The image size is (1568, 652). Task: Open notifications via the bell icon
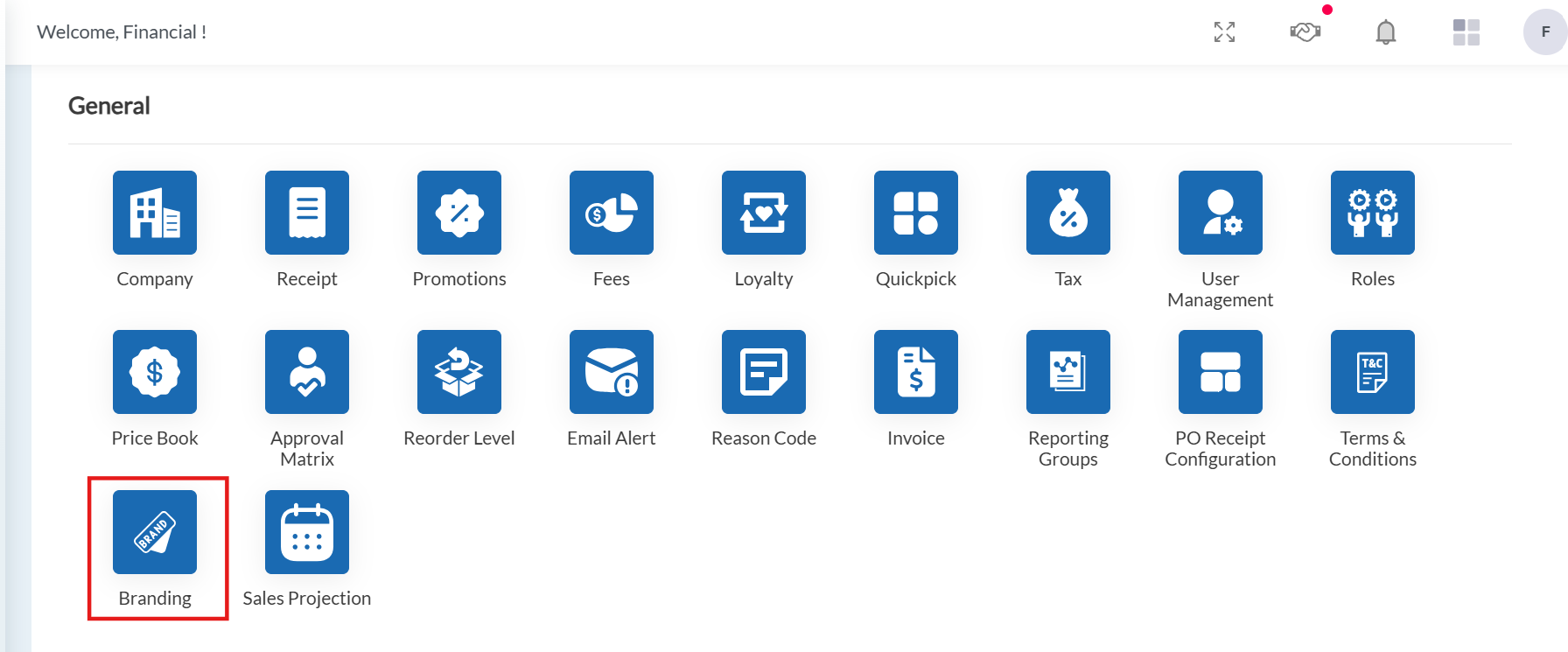pyautogui.click(x=1386, y=32)
